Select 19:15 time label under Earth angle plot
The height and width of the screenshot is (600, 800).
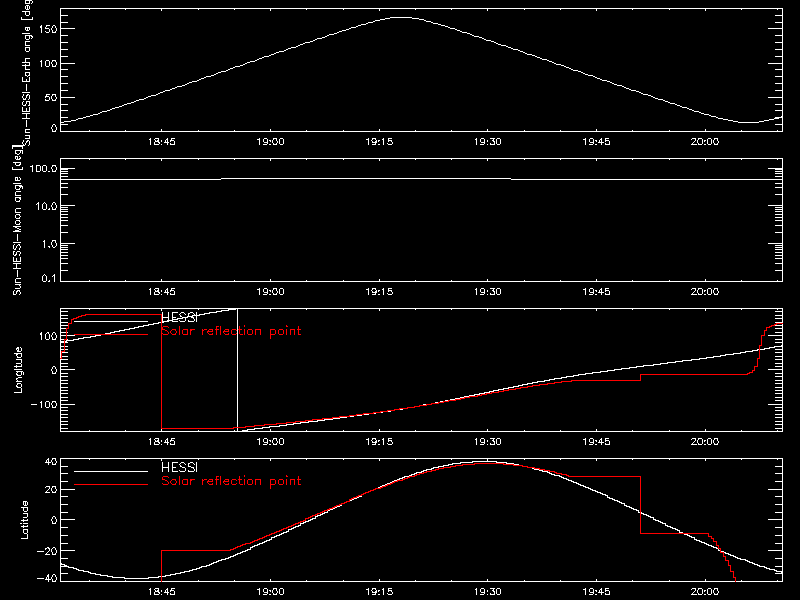379,141
